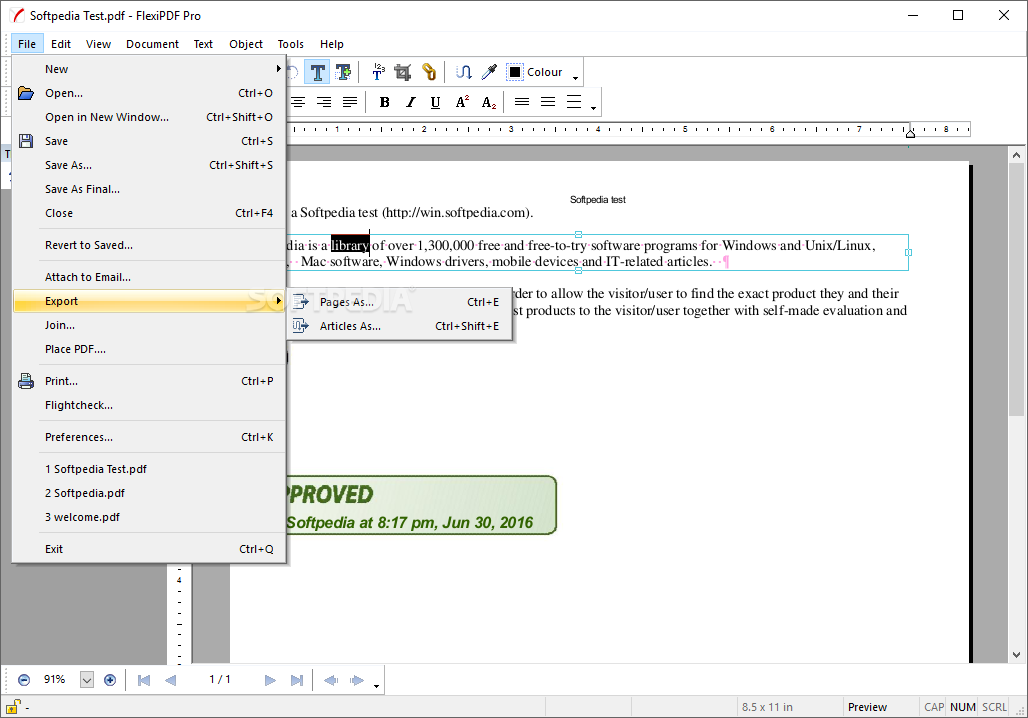Select the Text tool in toolbar
The image size is (1028, 718).
[318, 71]
